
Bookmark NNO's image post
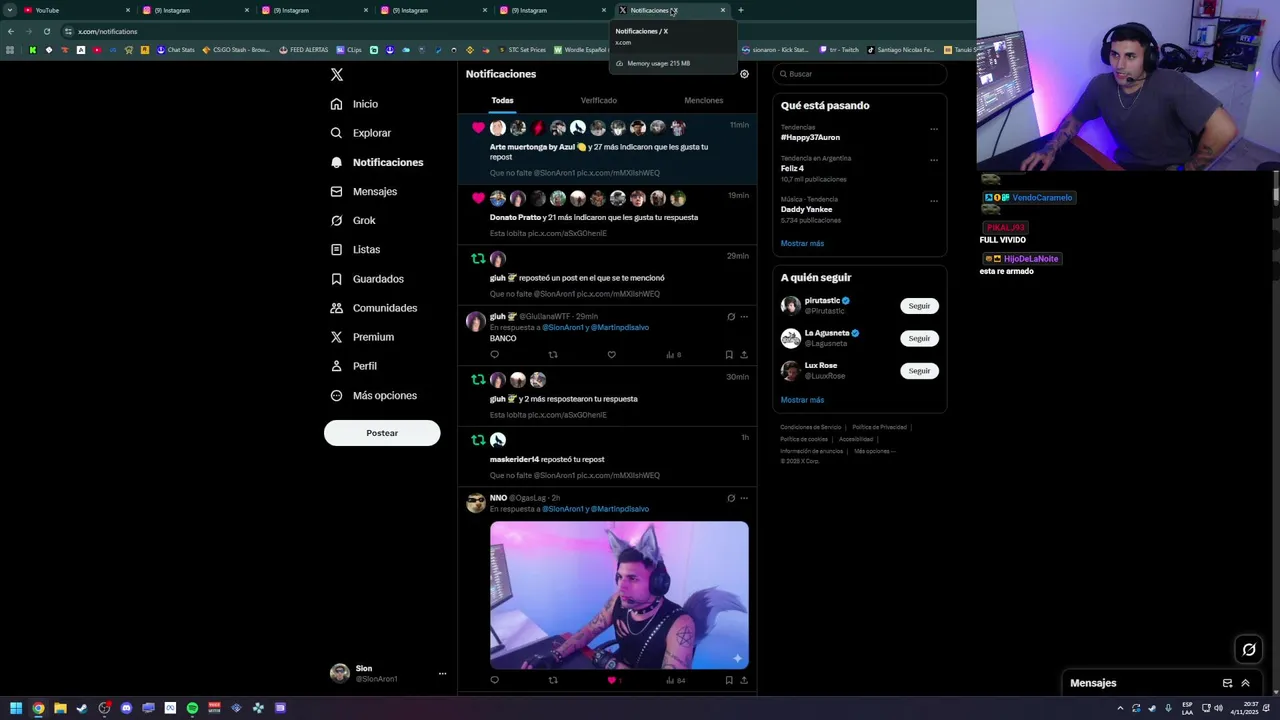(729, 680)
